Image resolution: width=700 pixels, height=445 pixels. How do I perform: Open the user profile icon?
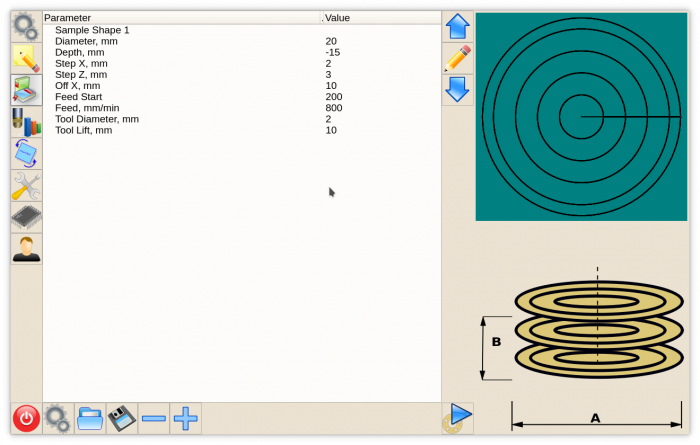(x=26, y=248)
